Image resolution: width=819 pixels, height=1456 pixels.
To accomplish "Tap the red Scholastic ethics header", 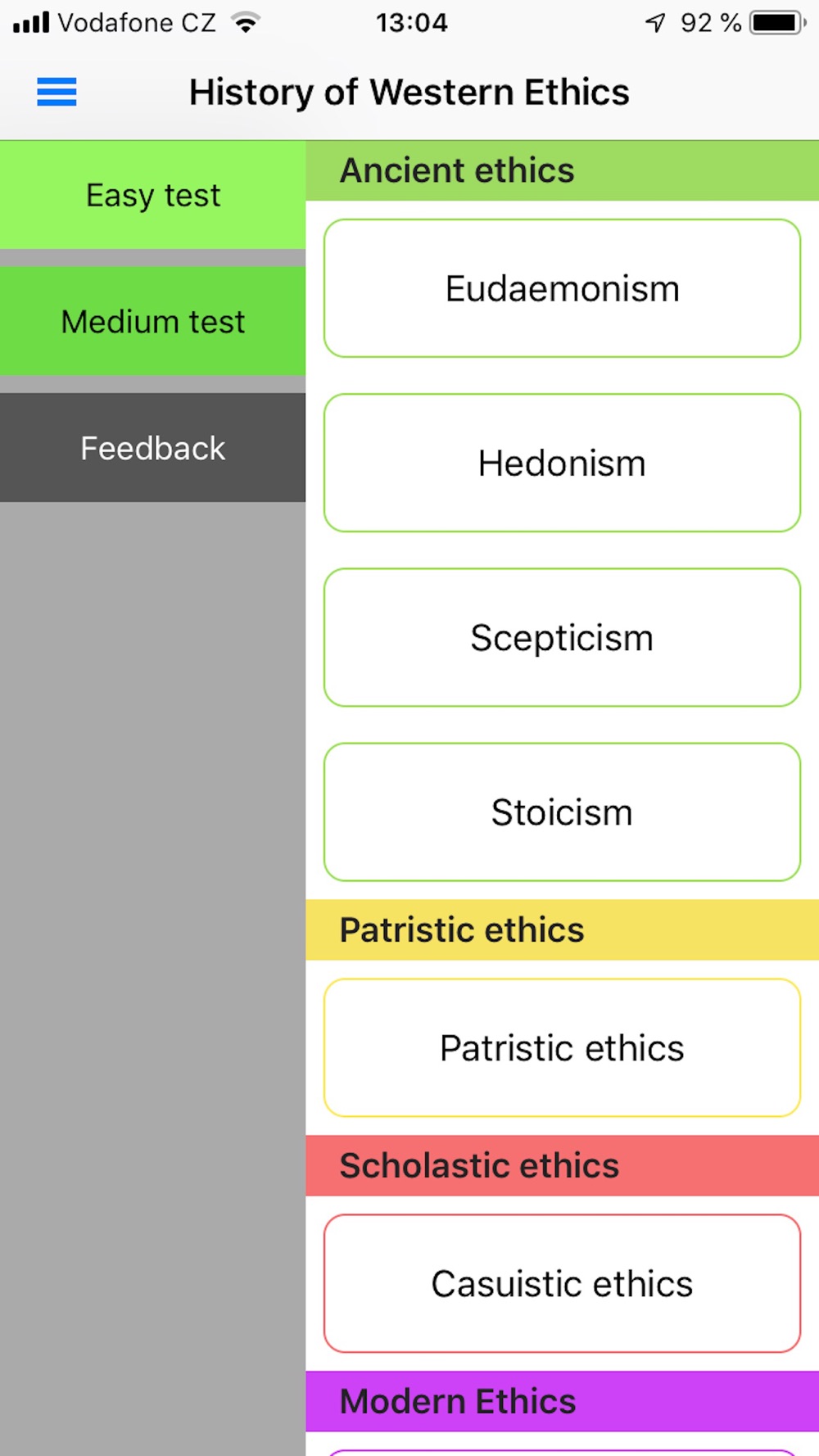I will click(x=562, y=1165).
